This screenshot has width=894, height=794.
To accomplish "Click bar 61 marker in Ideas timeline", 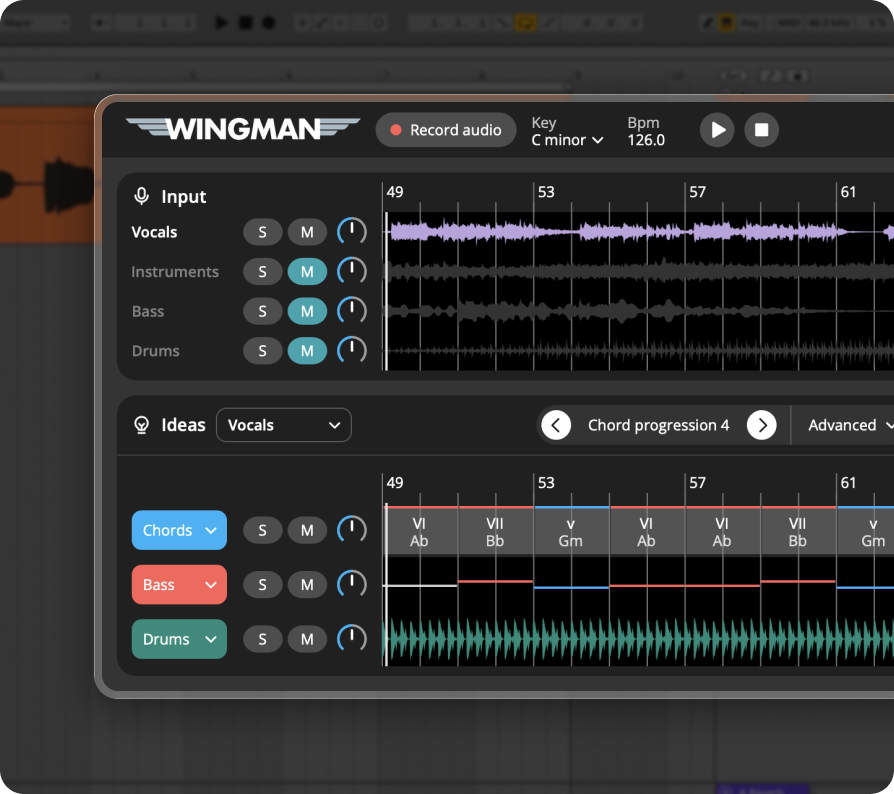I will 848,483.
